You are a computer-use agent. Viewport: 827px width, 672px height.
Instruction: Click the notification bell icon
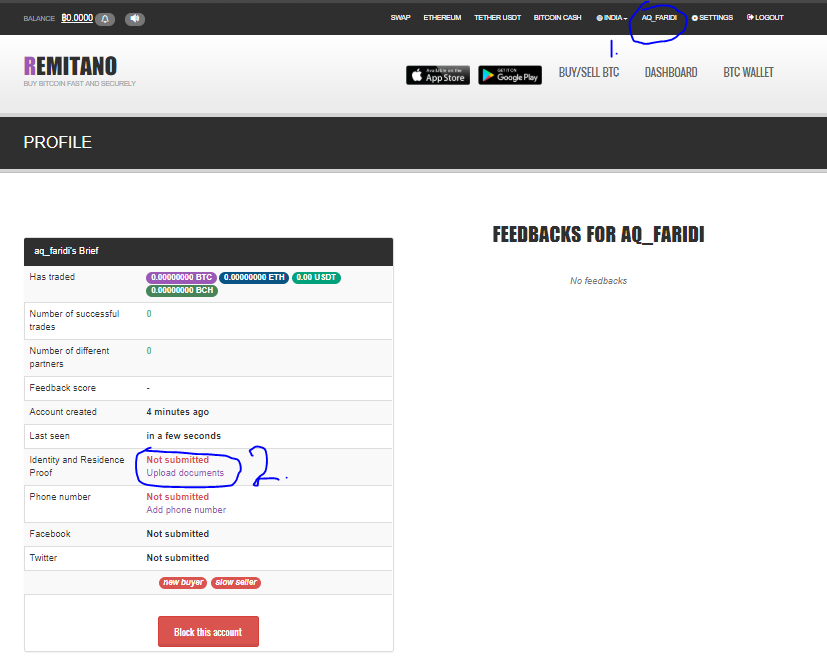(x=105, y=19)
